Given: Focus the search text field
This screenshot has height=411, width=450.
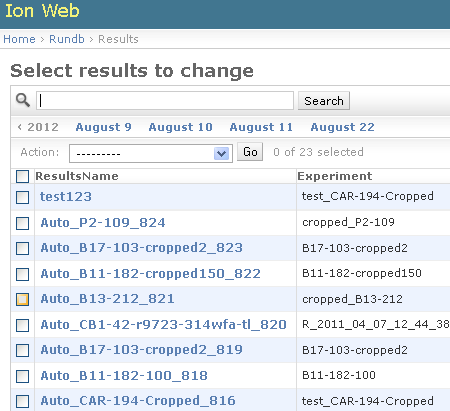Looking at the screenshot, I should 165,100.
